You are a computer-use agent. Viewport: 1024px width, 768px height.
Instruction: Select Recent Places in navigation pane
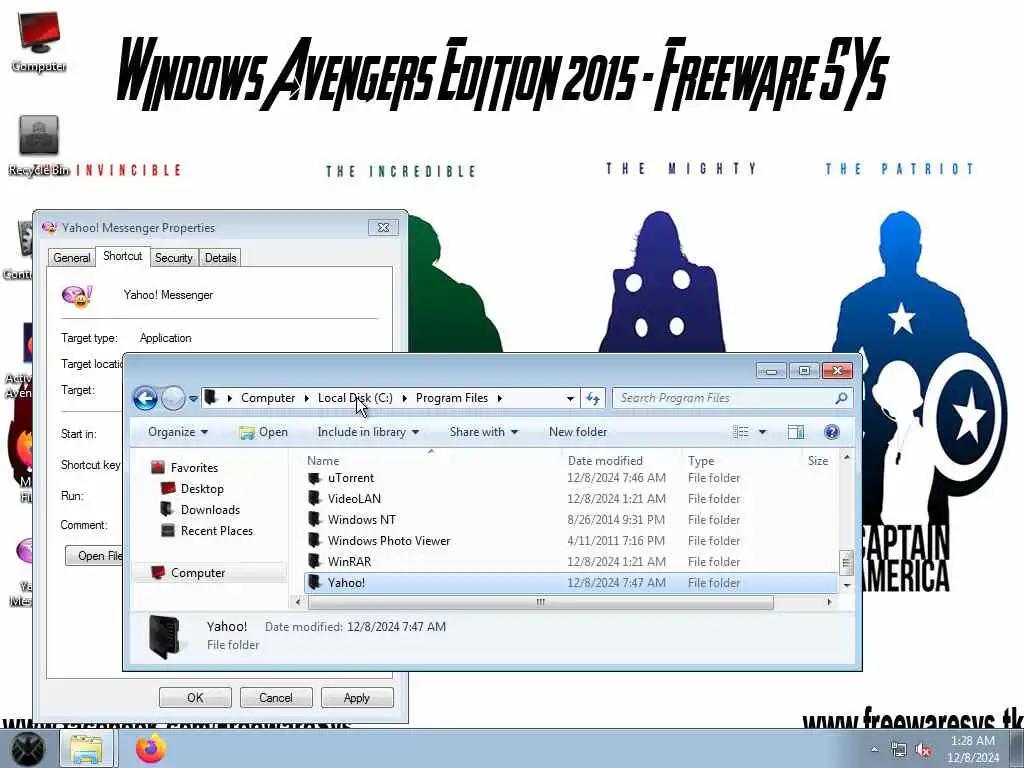(216, 530)
